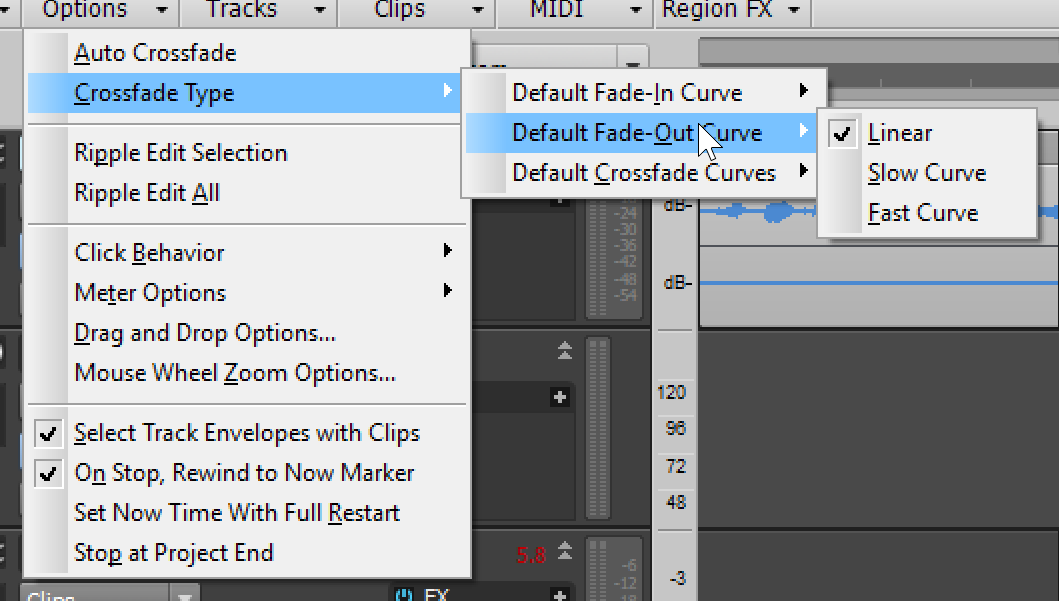Click the plus icon on the middle channel strip
Viewport: 1059px width, 601px height.
pyautogui.click(x=560, y=397)
